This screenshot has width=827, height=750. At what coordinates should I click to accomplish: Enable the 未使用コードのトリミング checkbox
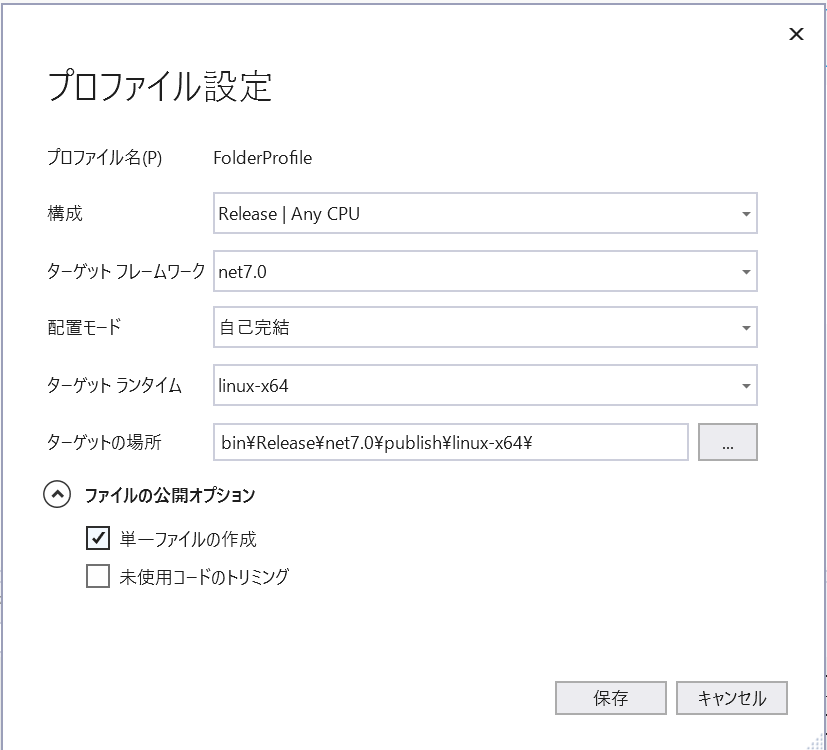[x=98, y=576]
